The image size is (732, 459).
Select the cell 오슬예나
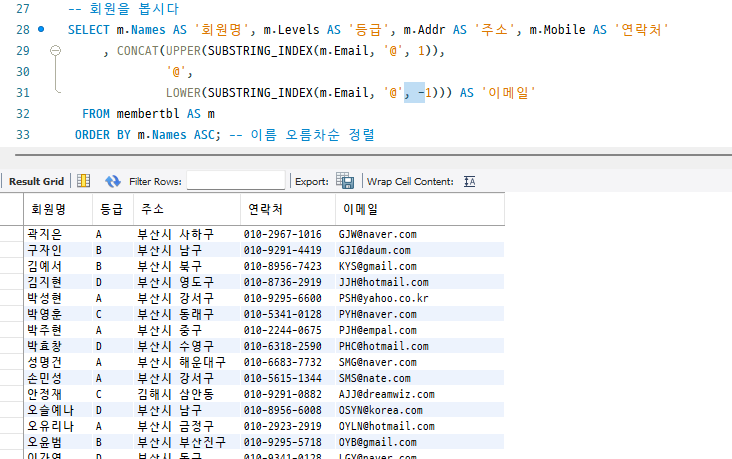[x=58, y=410]
